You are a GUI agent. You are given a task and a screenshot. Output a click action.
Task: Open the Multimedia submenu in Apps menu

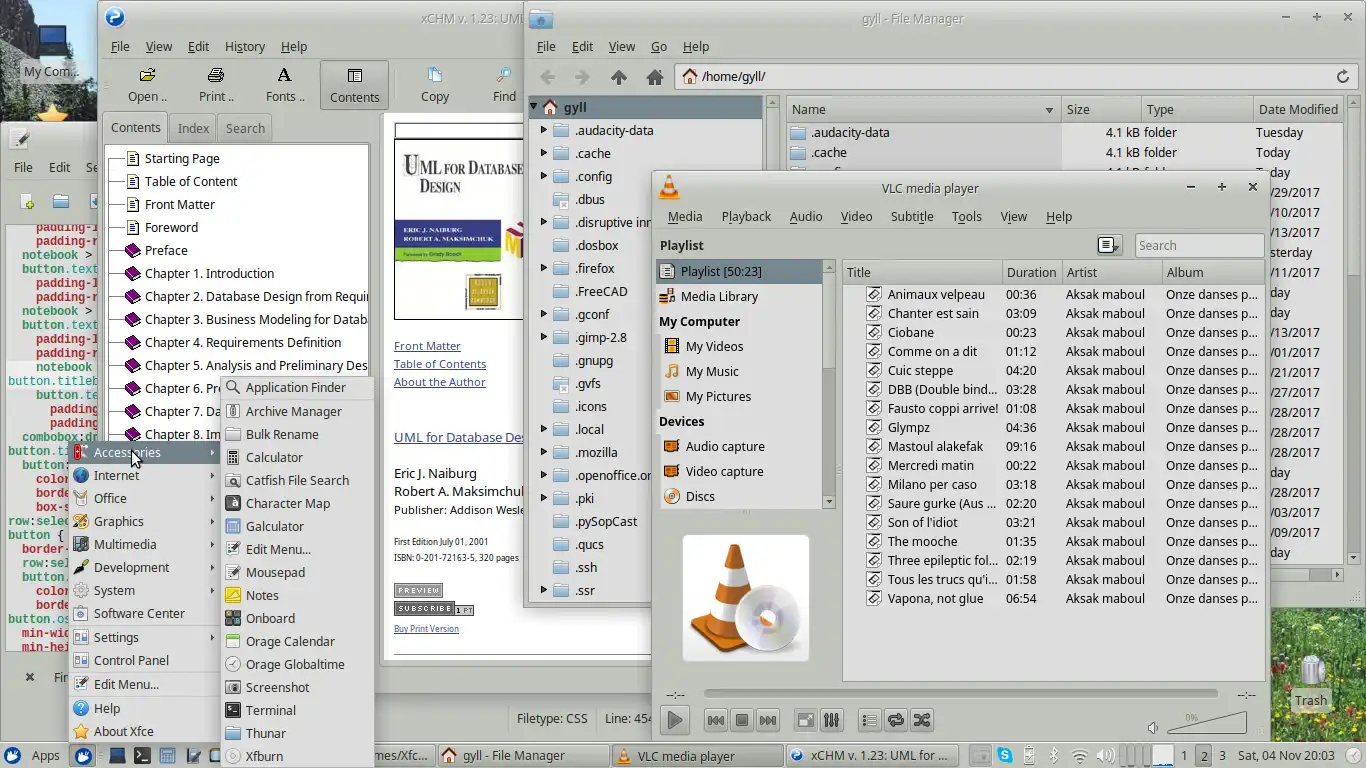145,544
